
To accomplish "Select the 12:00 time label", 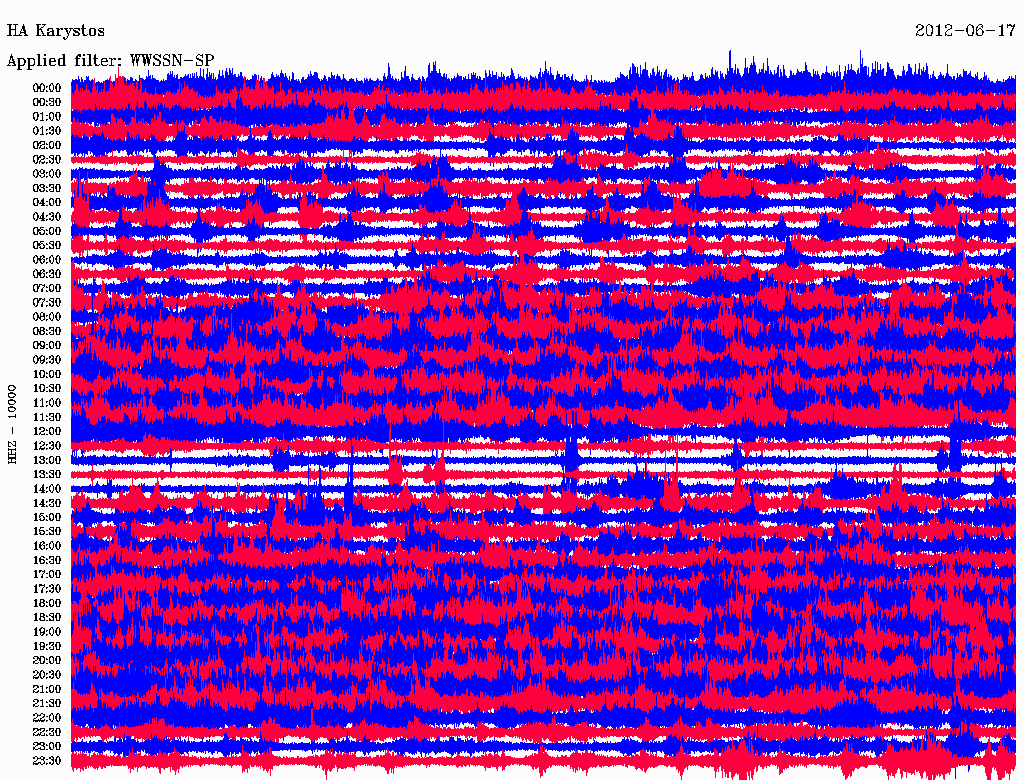I will 47,431.
